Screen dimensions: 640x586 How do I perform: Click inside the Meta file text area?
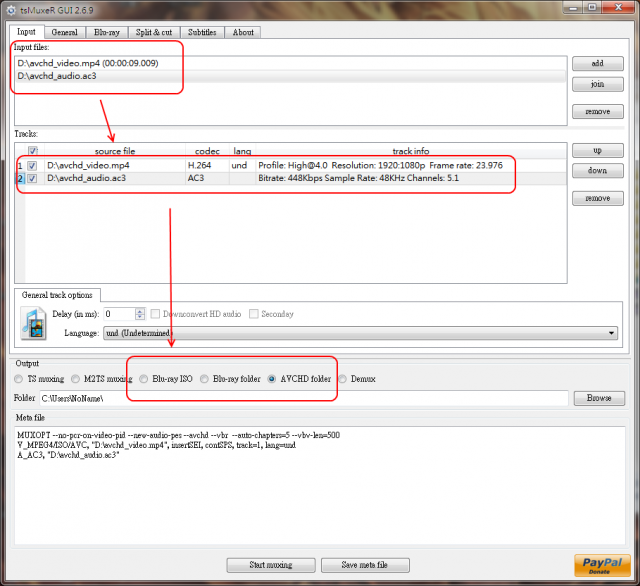320,486
